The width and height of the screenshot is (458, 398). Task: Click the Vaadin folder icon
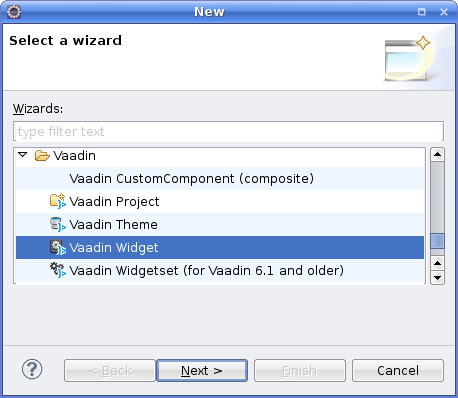point(42,155)
